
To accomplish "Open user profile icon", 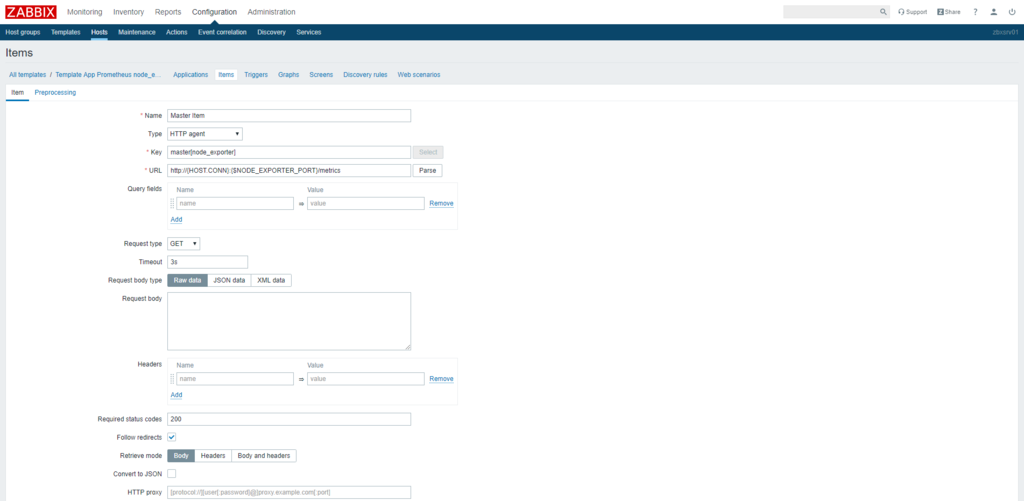I will point(994,12).
